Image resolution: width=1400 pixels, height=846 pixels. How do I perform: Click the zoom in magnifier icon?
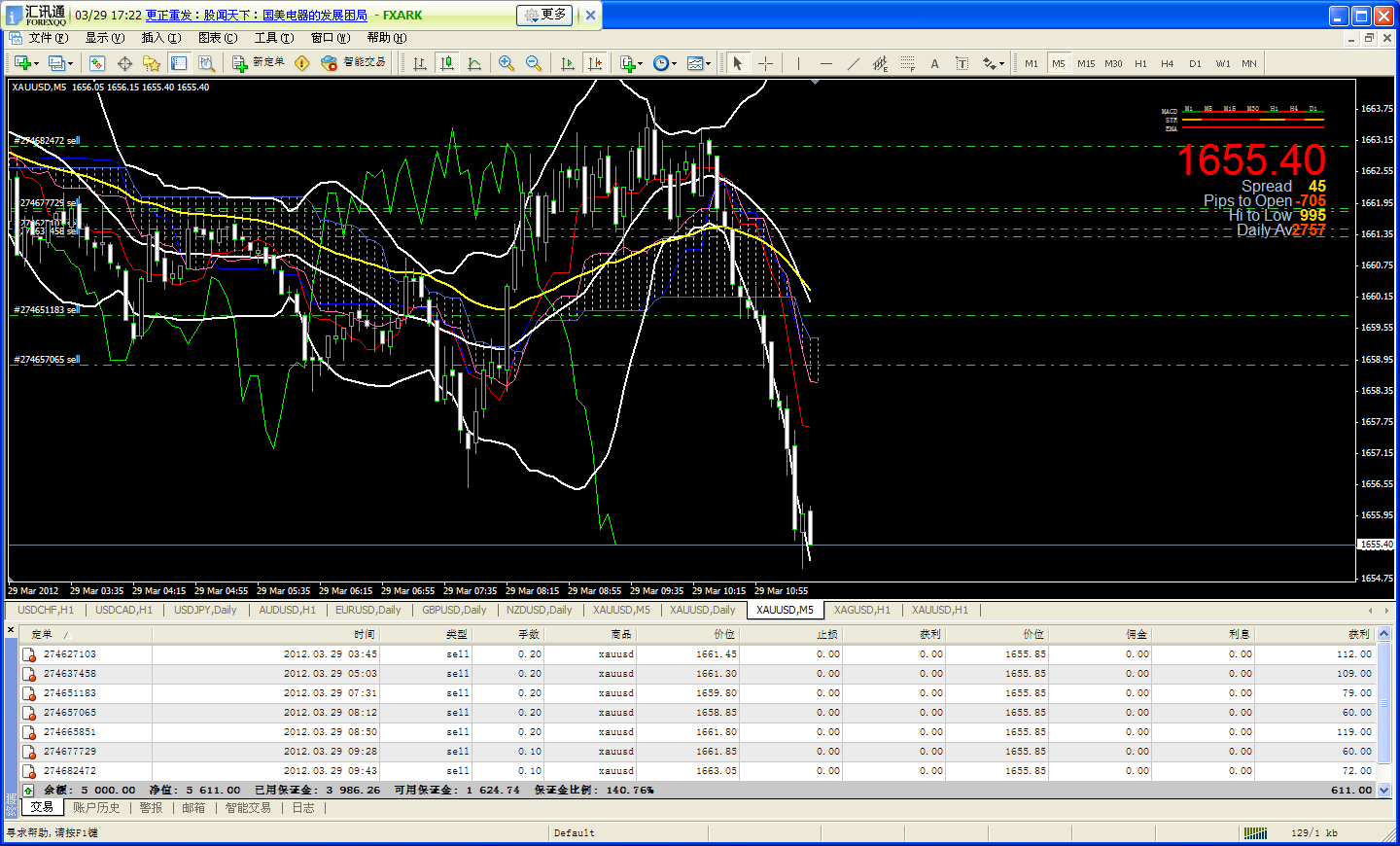pyautogui.click(x=506, y=63)
